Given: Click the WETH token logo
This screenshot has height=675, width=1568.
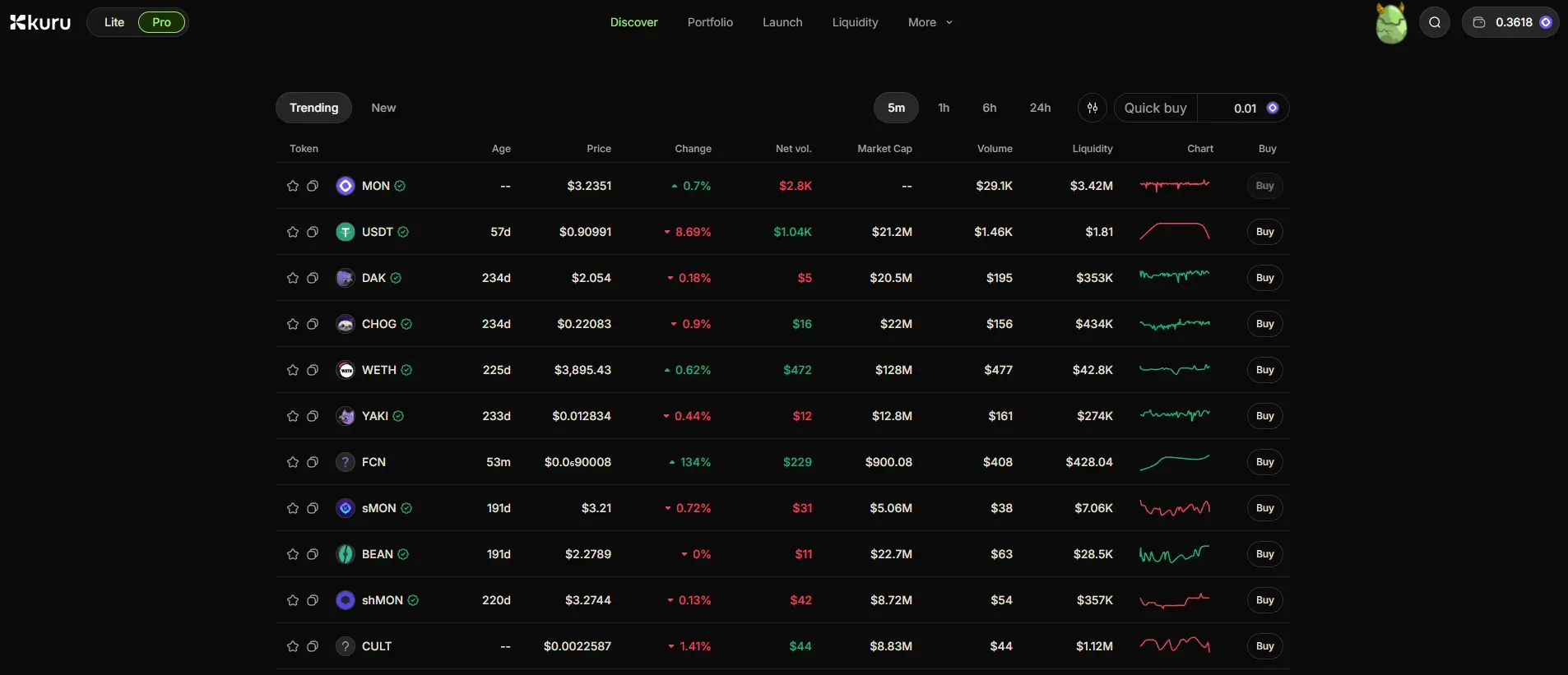Looking at the screenshot, I should [346, 370].
